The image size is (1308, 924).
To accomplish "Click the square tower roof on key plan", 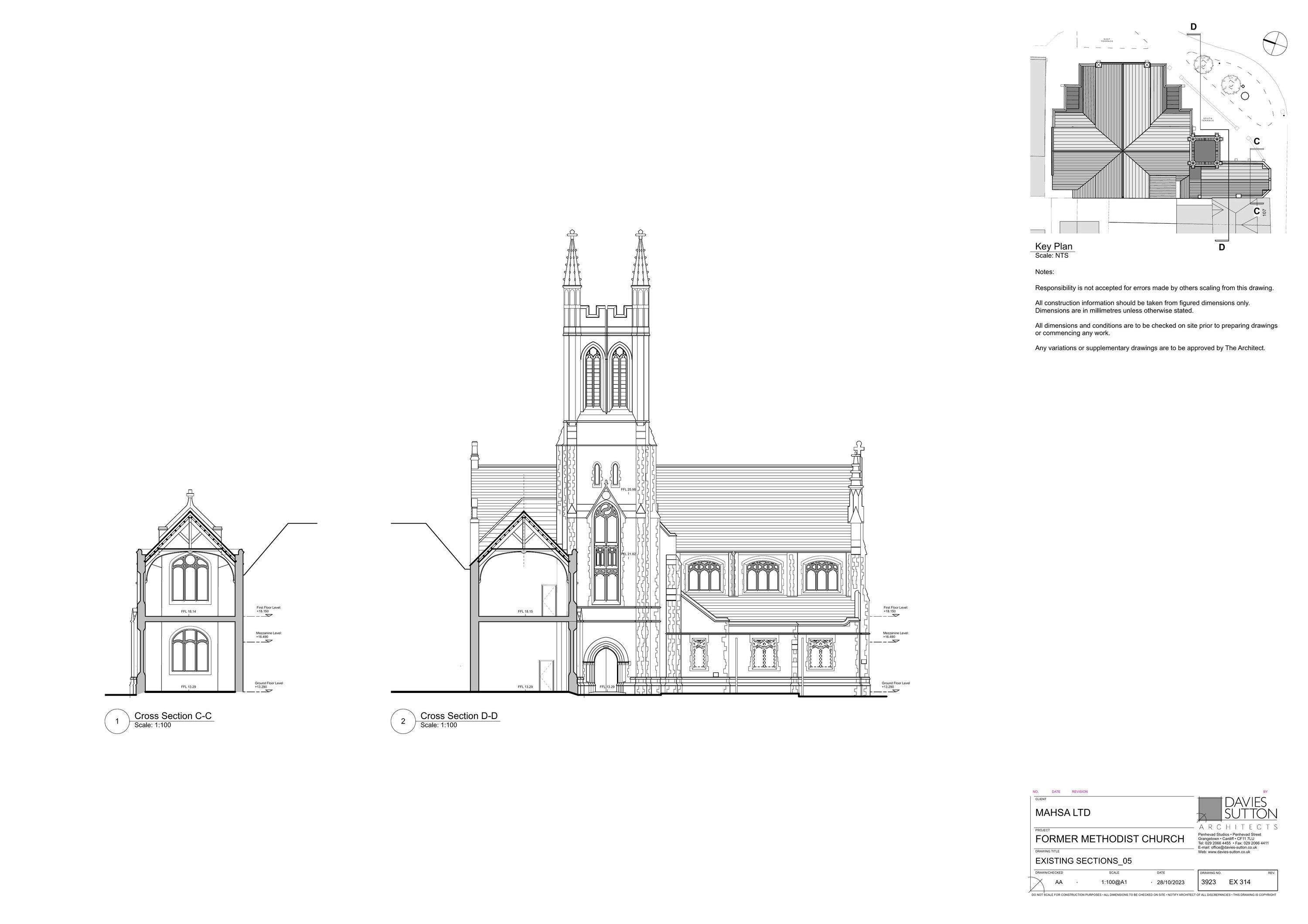I will pyautogui.click(x=1205, y=152).
